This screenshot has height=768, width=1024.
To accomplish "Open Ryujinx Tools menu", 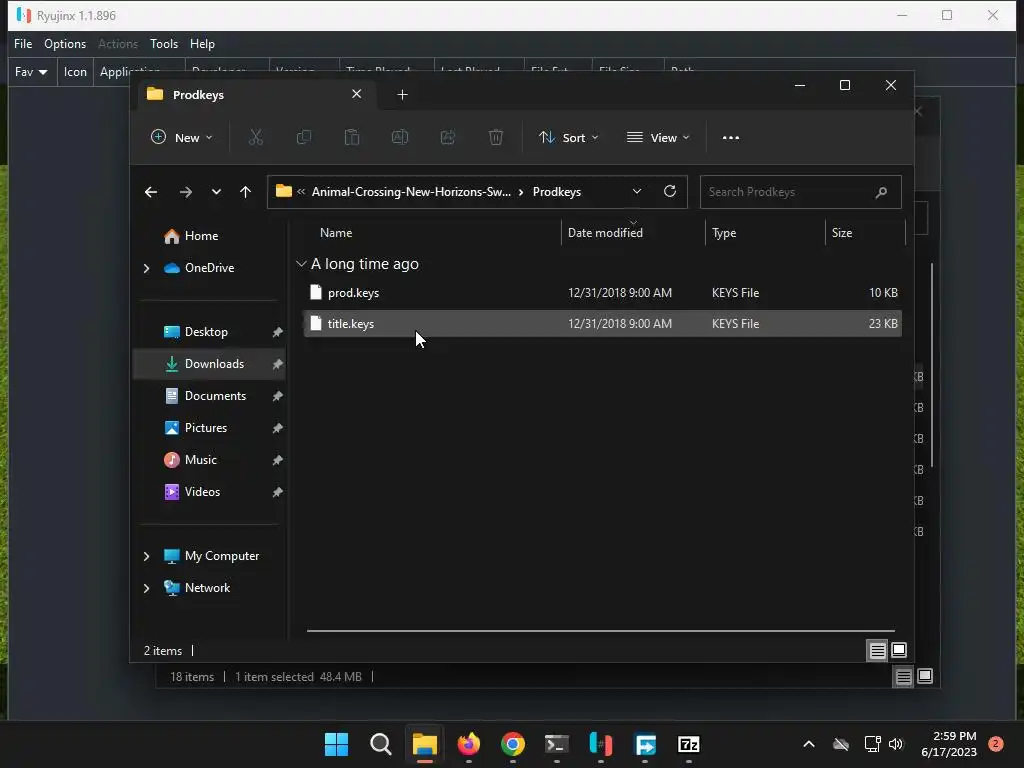I will tap(164, 44).
